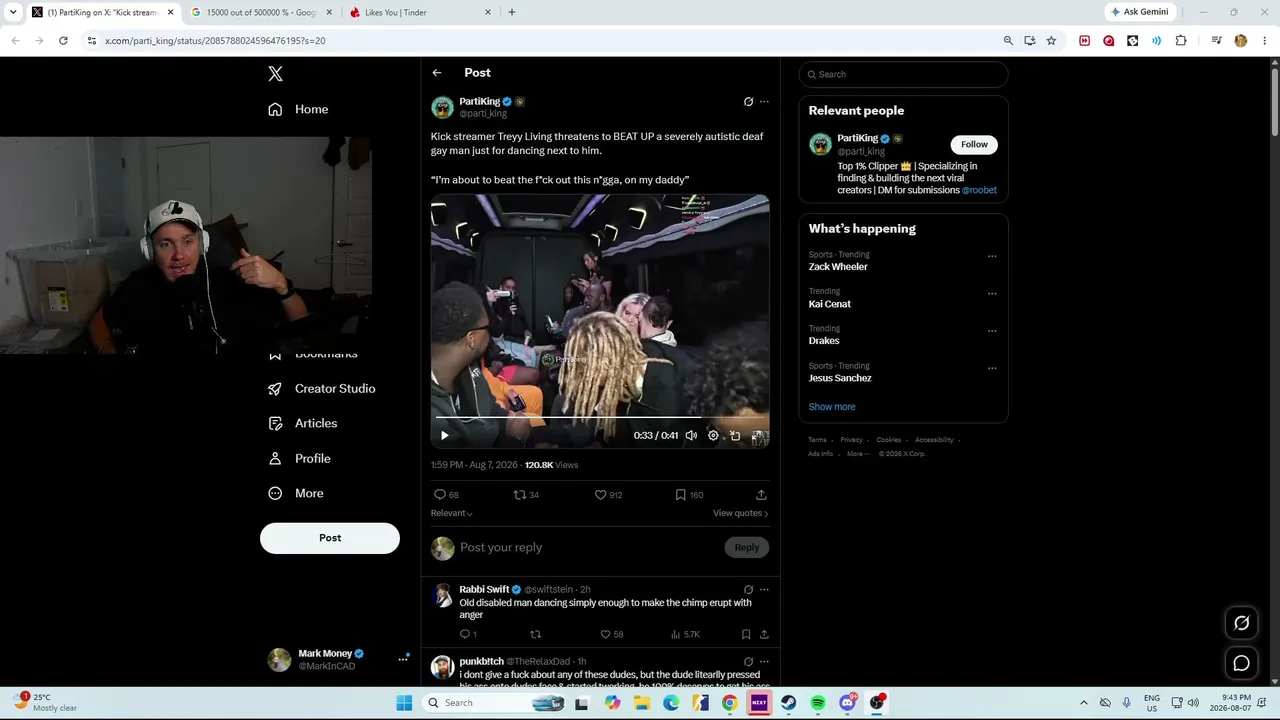Open File Explorer from the taskbar

tap(642, 703)
